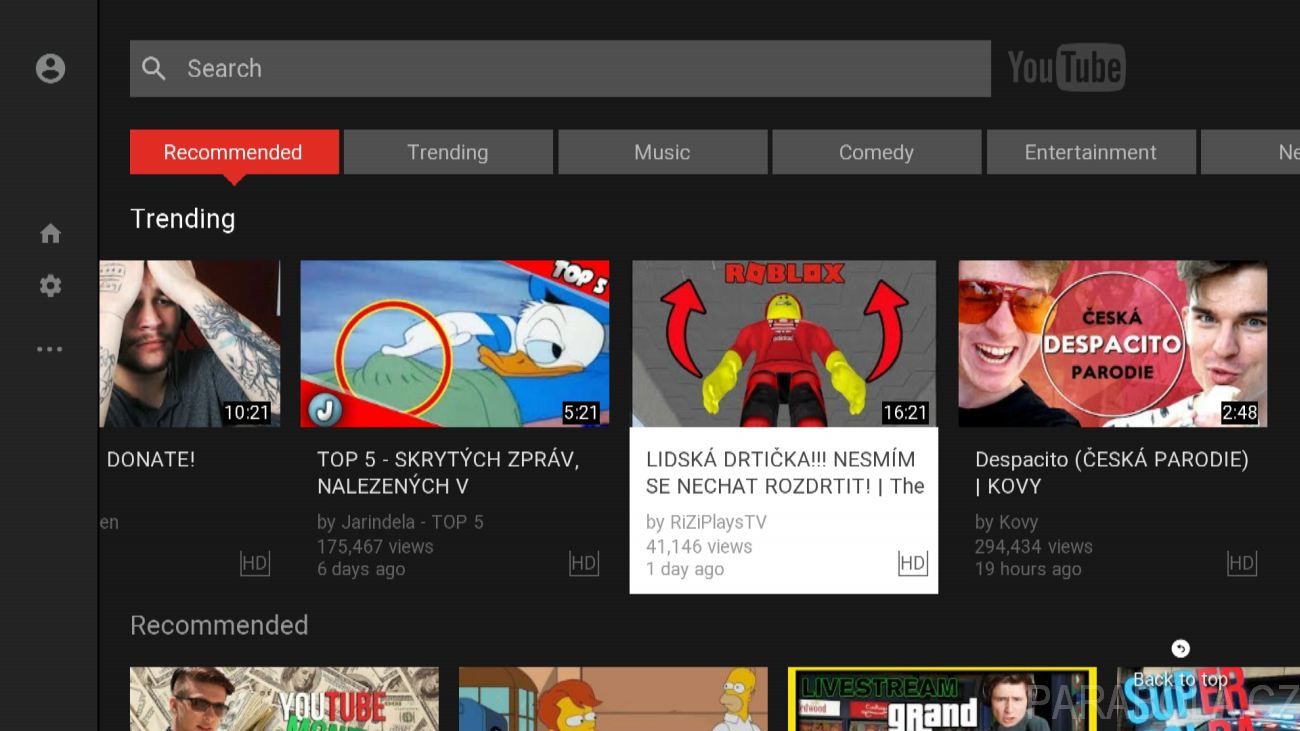Screen dimensions: 1300x731
Task: Open the Entertainment category tab
Action: (1090, 152)
